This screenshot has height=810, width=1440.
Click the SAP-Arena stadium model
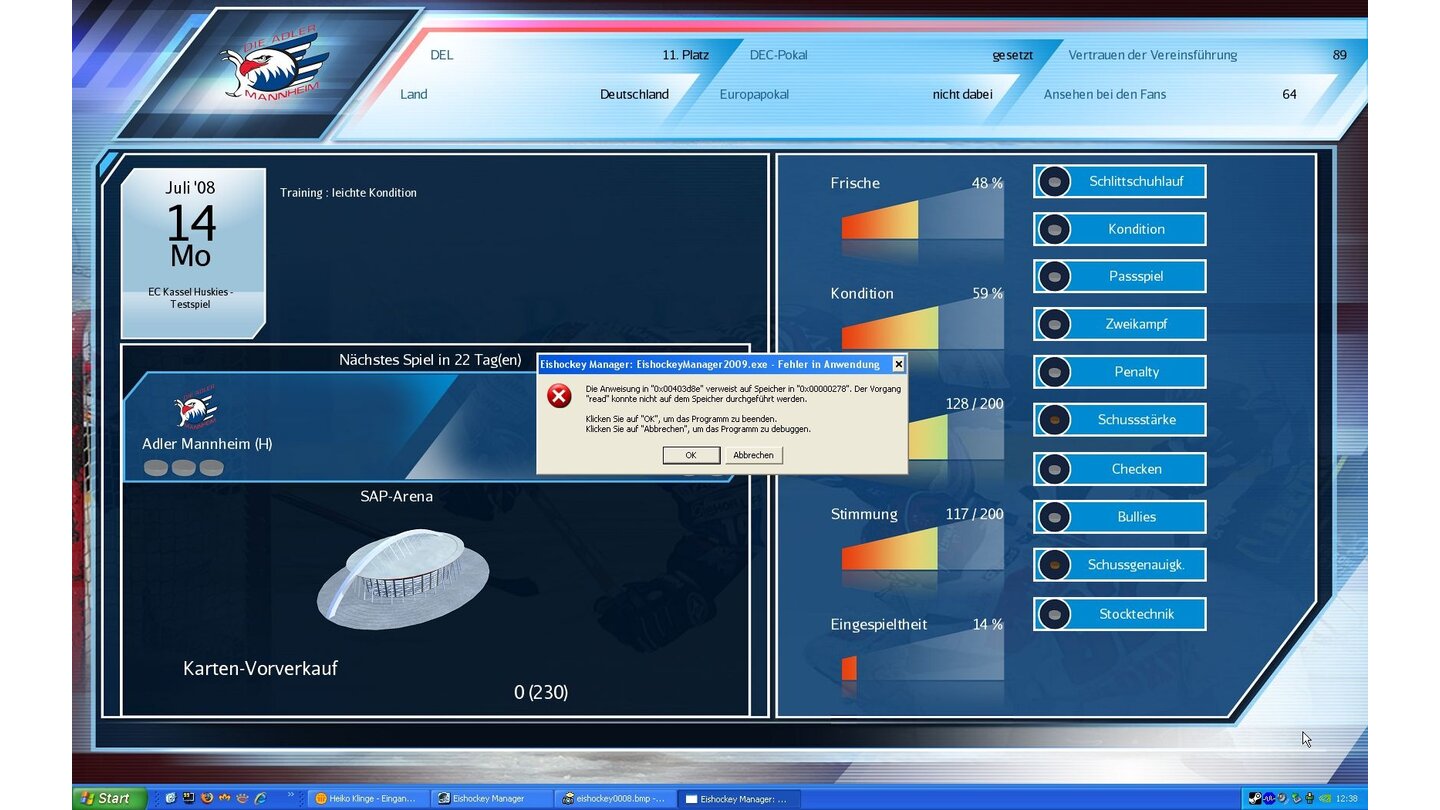coord(403,578)
